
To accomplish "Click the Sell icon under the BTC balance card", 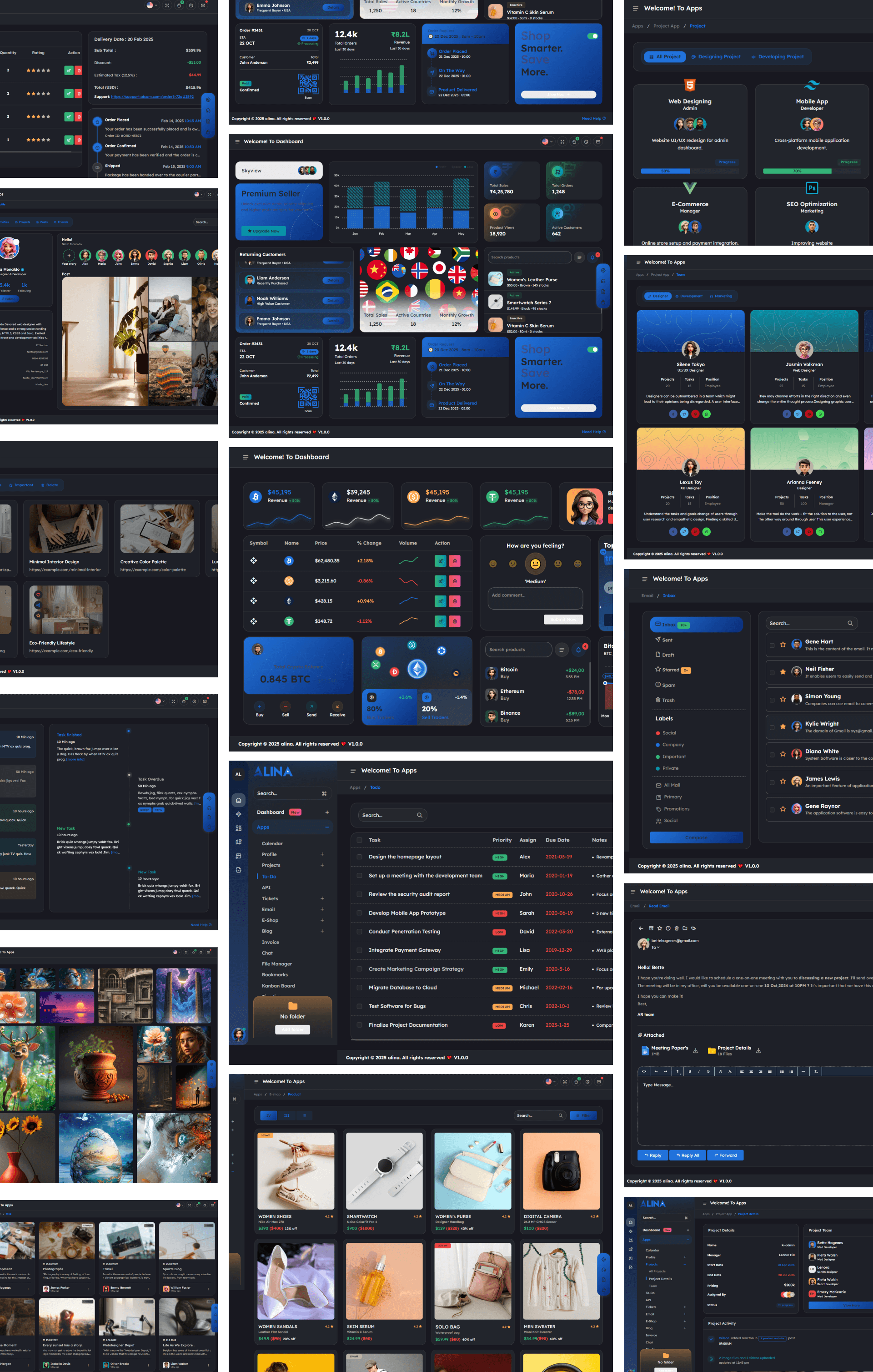I will click(285, 706).
